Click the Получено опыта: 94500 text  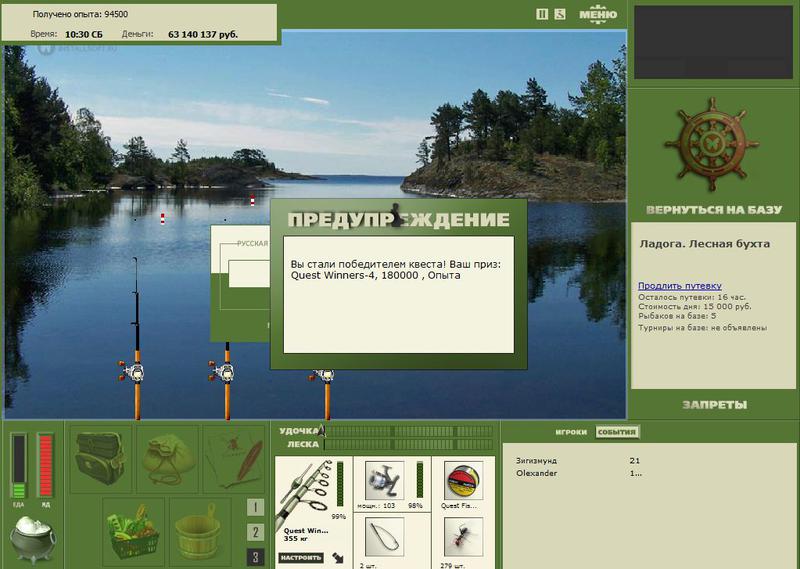coord(80,14)
